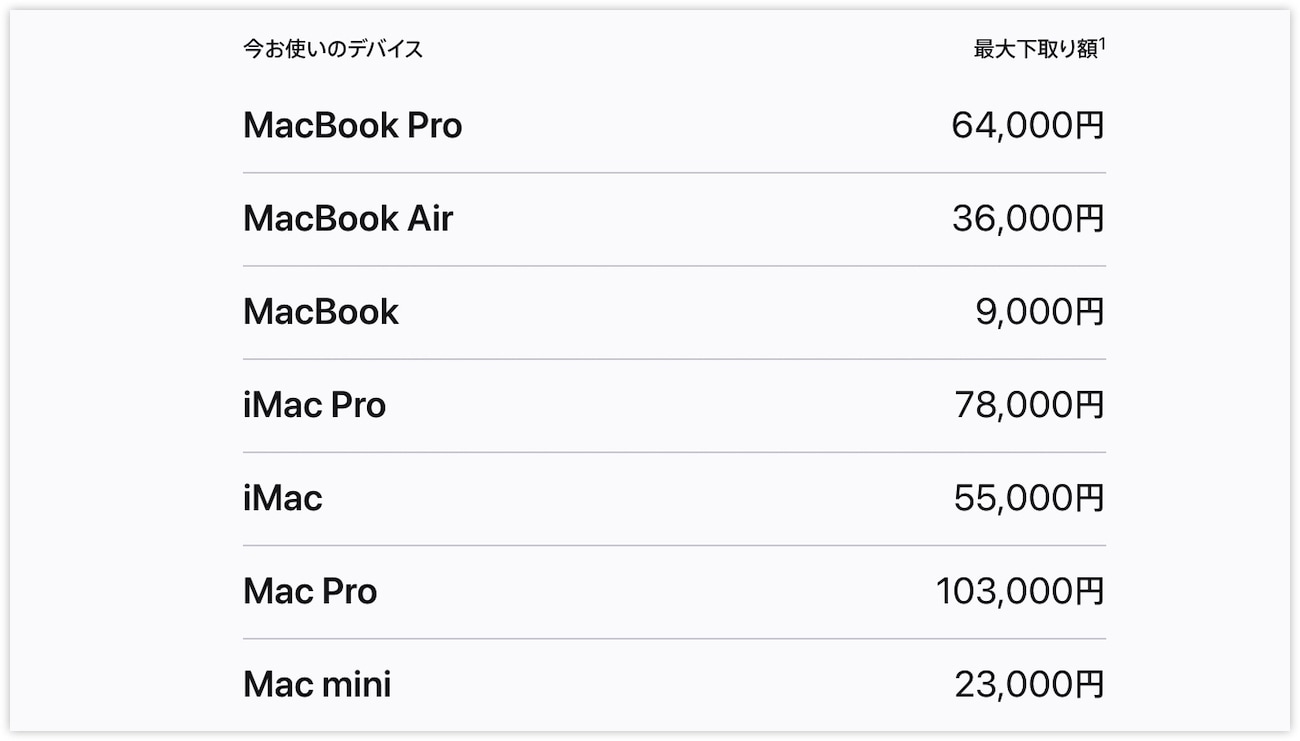Select the 9,000円 trade-in amount
1300x741 pixels.
(1040, 312)
